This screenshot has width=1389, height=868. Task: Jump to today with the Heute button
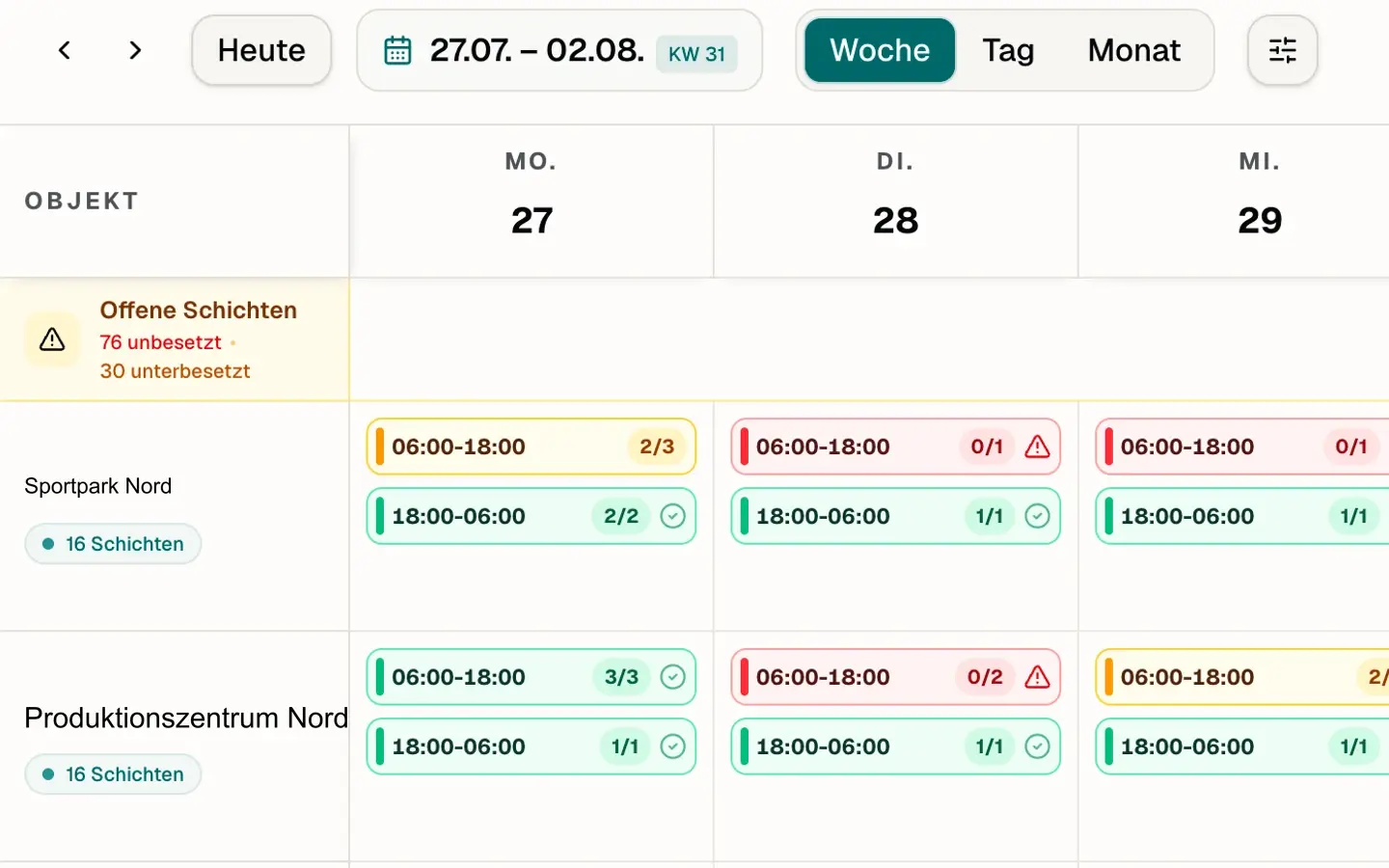tap(261, 50)
